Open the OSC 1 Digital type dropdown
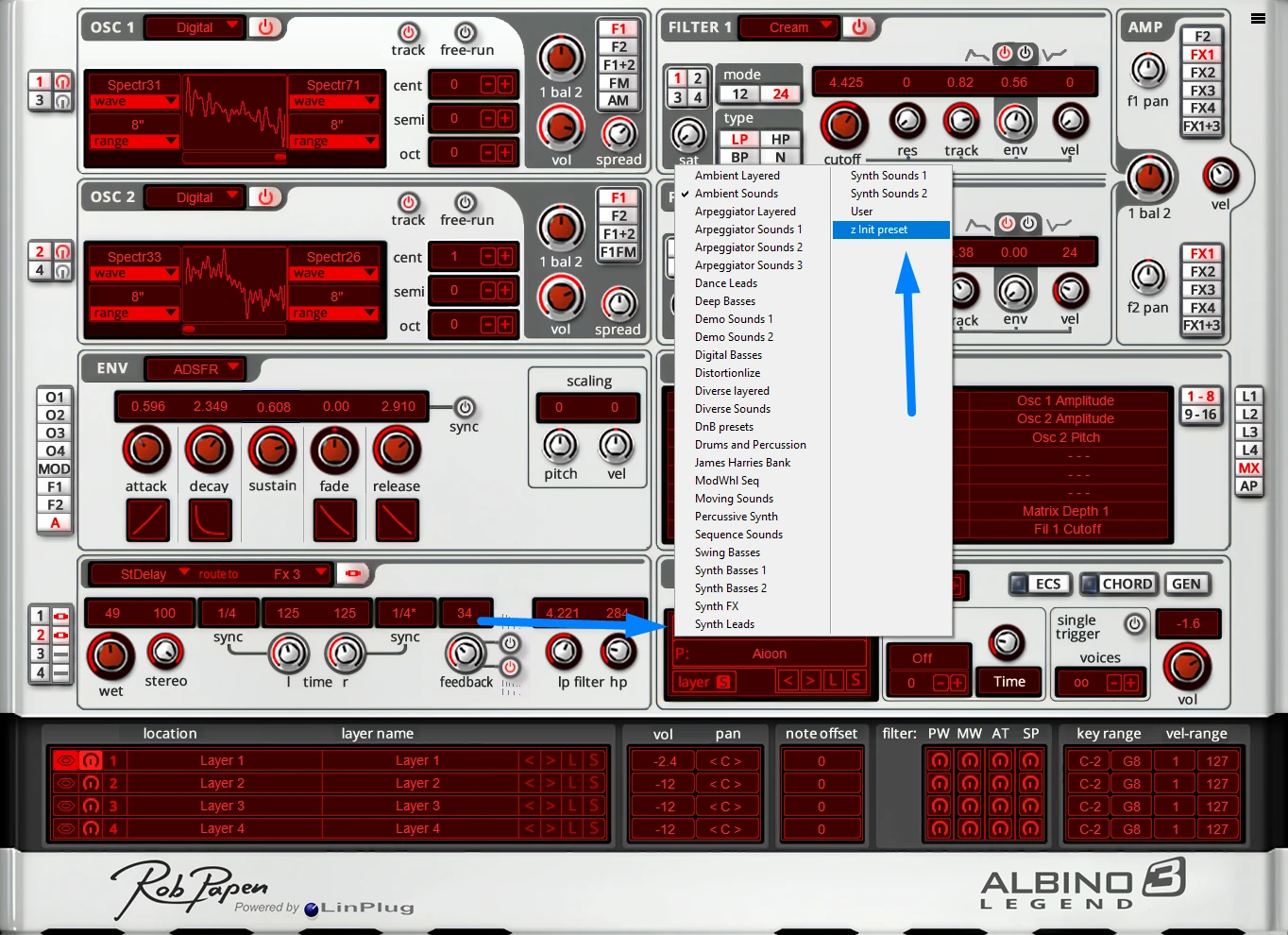Viewport: 1288px width, 935px height. point(196,27)
